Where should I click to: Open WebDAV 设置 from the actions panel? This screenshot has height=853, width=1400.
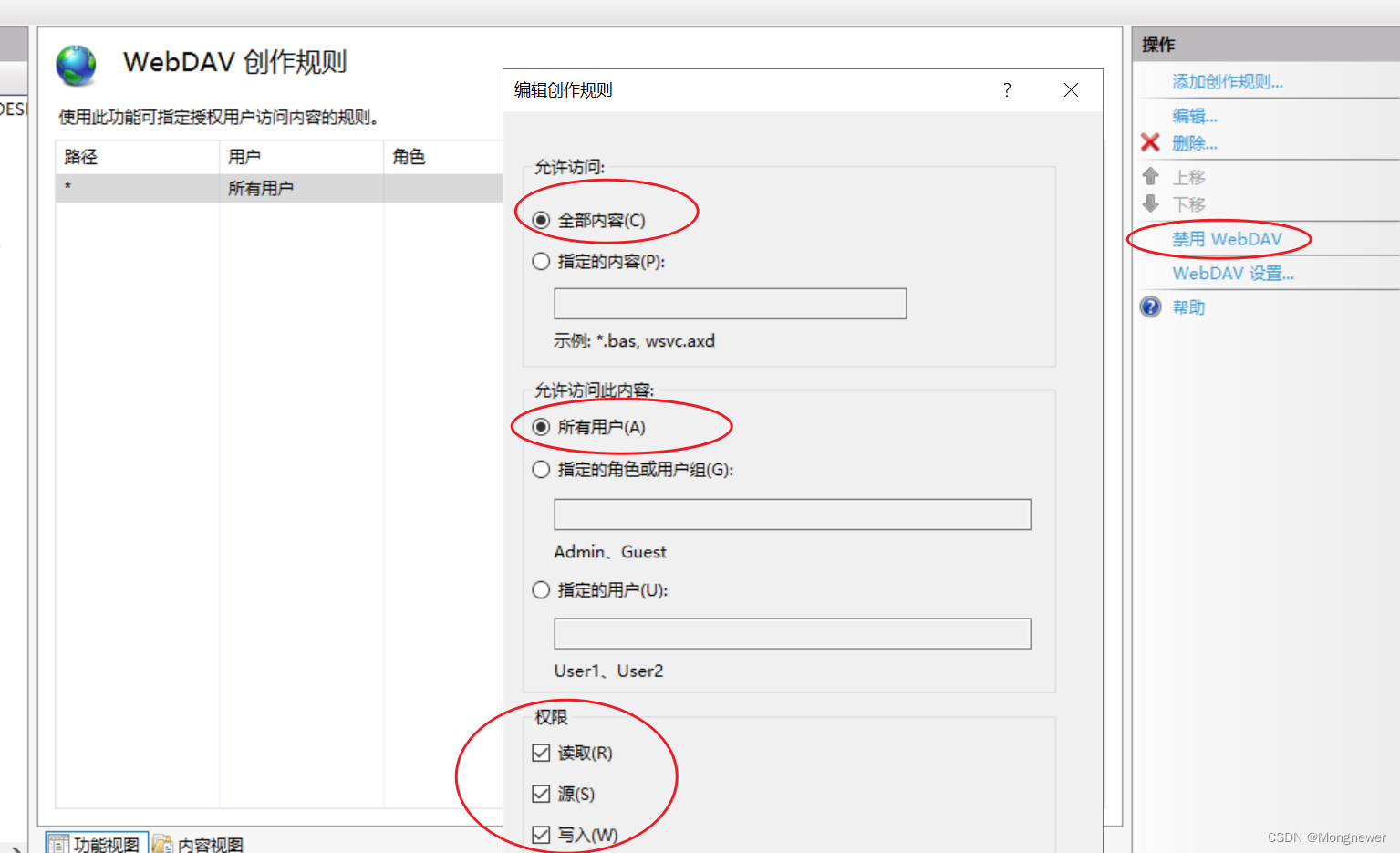click(1233, 273)
